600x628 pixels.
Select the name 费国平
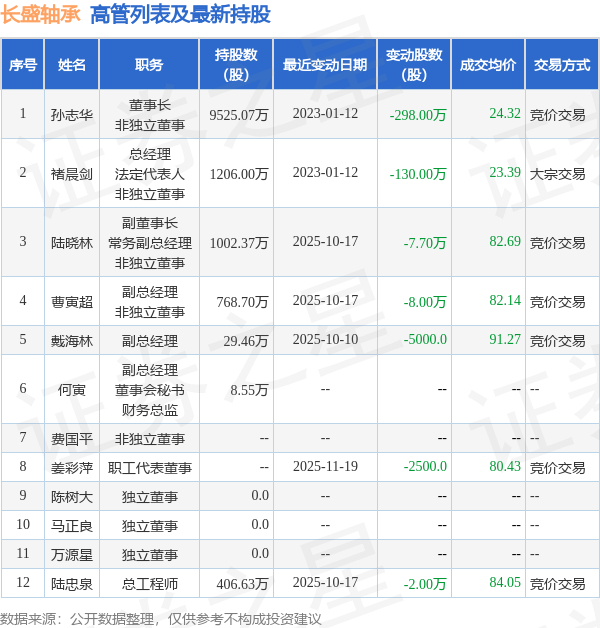(x=72, y=439)
